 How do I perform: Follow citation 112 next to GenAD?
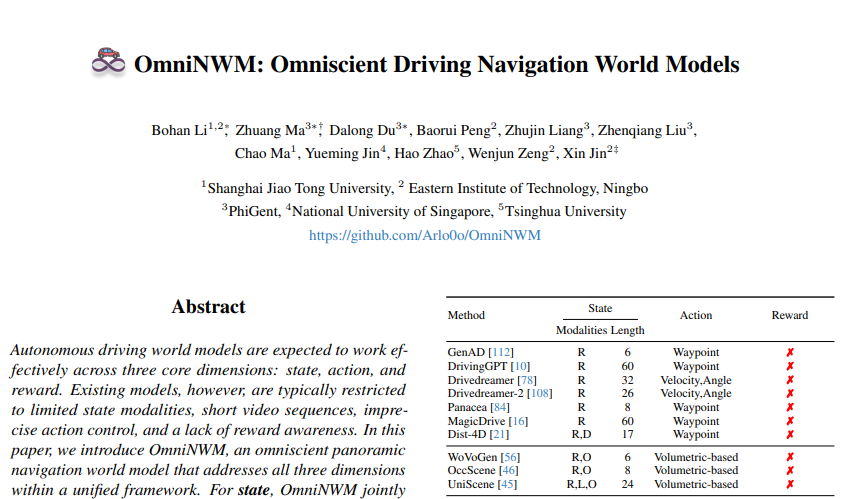(500, 353)
